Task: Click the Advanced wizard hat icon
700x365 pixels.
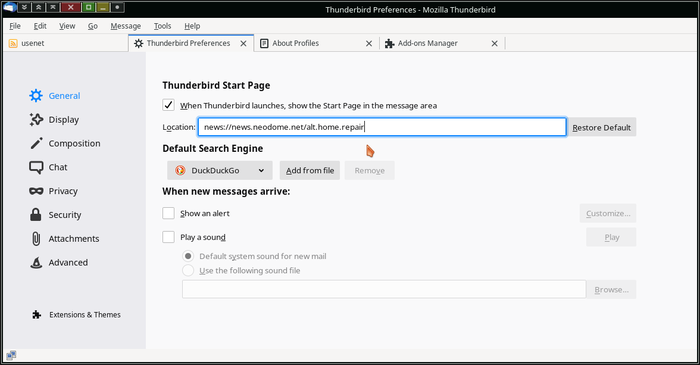Action: [x=36, y=262]
